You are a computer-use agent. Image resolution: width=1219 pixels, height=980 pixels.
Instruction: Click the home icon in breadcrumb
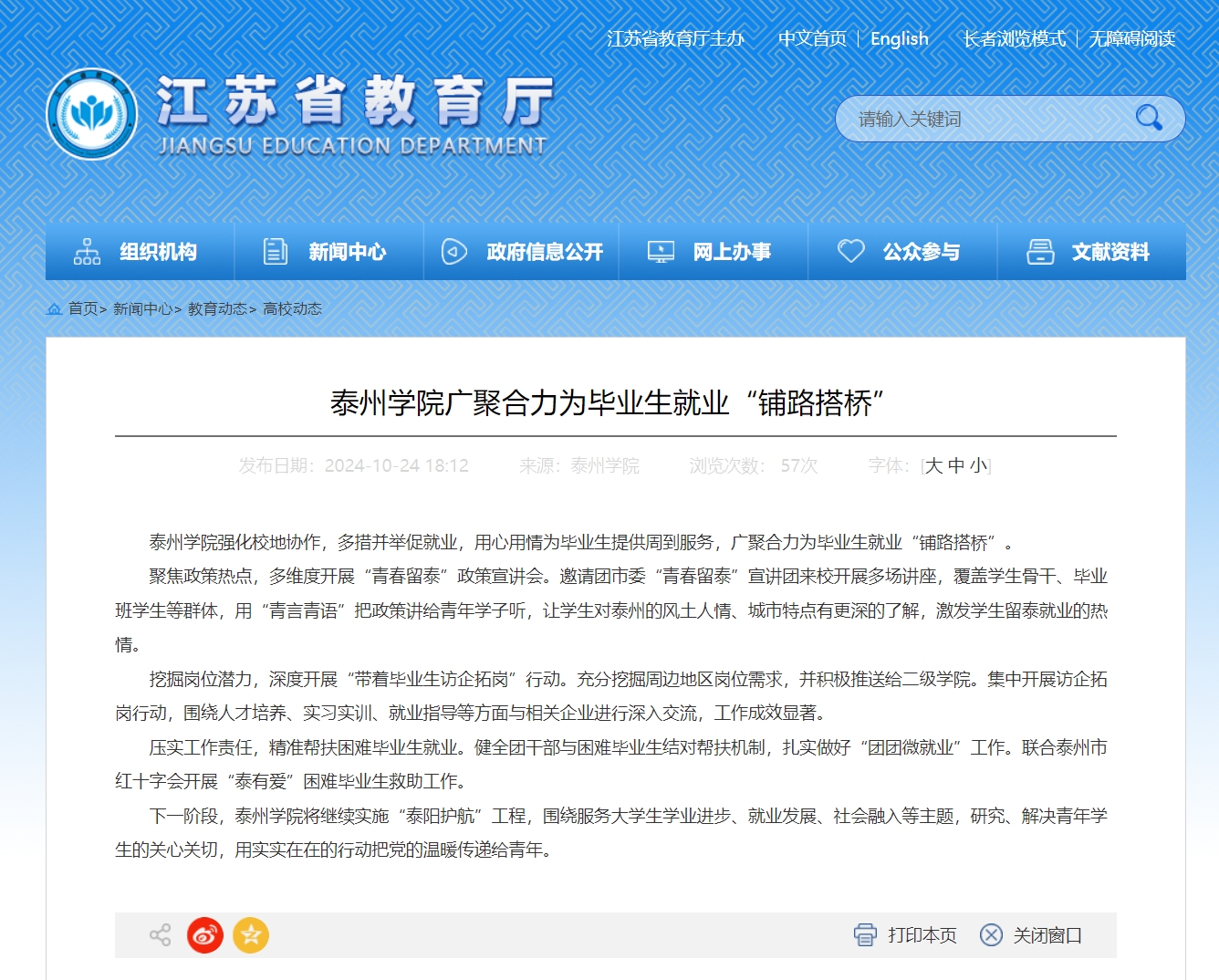[54, 309]
